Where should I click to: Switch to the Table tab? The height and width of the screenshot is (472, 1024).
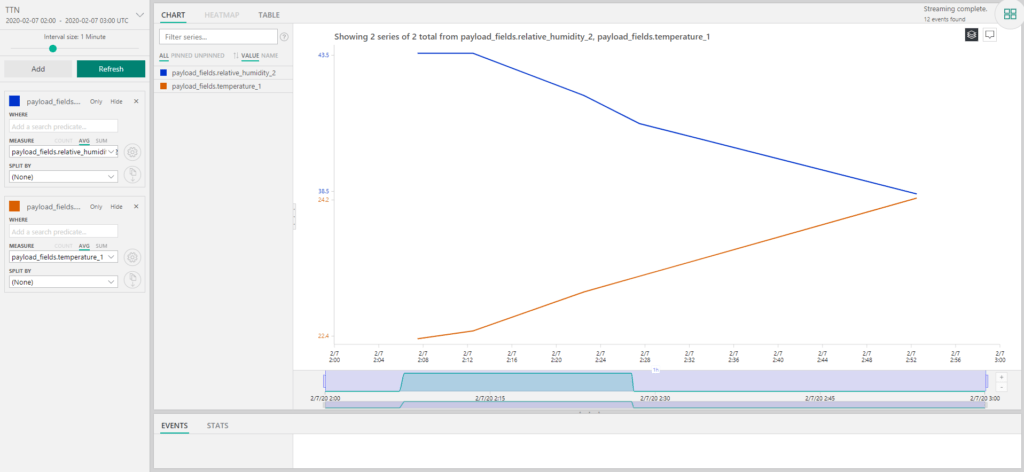[268, 16]
